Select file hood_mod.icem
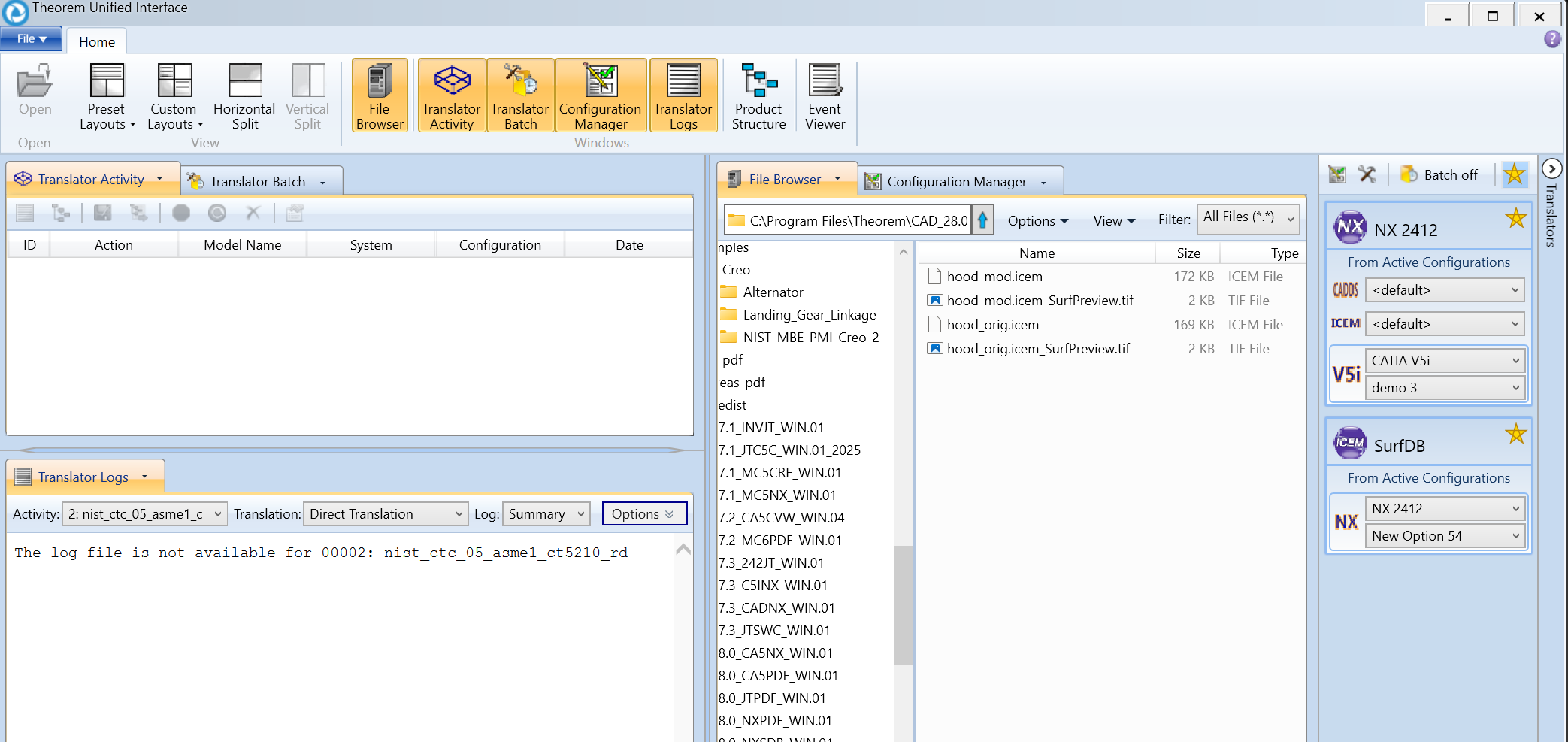Viewport: 1568px width, 742px height. point(994,277)
